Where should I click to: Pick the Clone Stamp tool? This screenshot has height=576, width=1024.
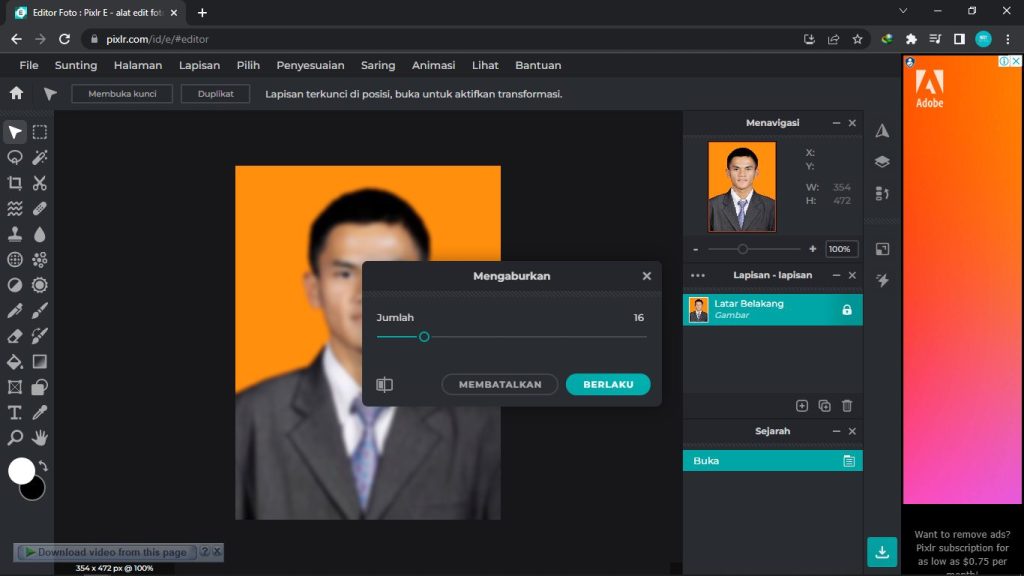14,233
